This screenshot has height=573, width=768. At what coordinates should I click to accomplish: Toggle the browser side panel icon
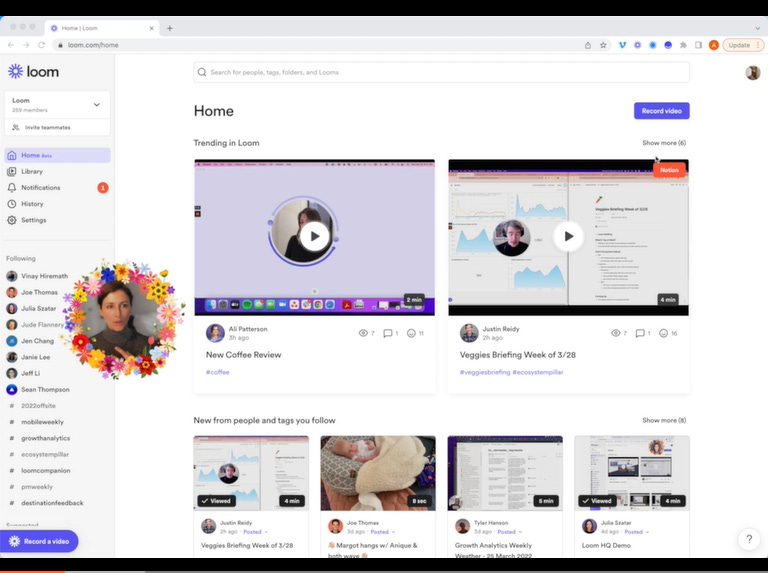click(x=698, y=45)
